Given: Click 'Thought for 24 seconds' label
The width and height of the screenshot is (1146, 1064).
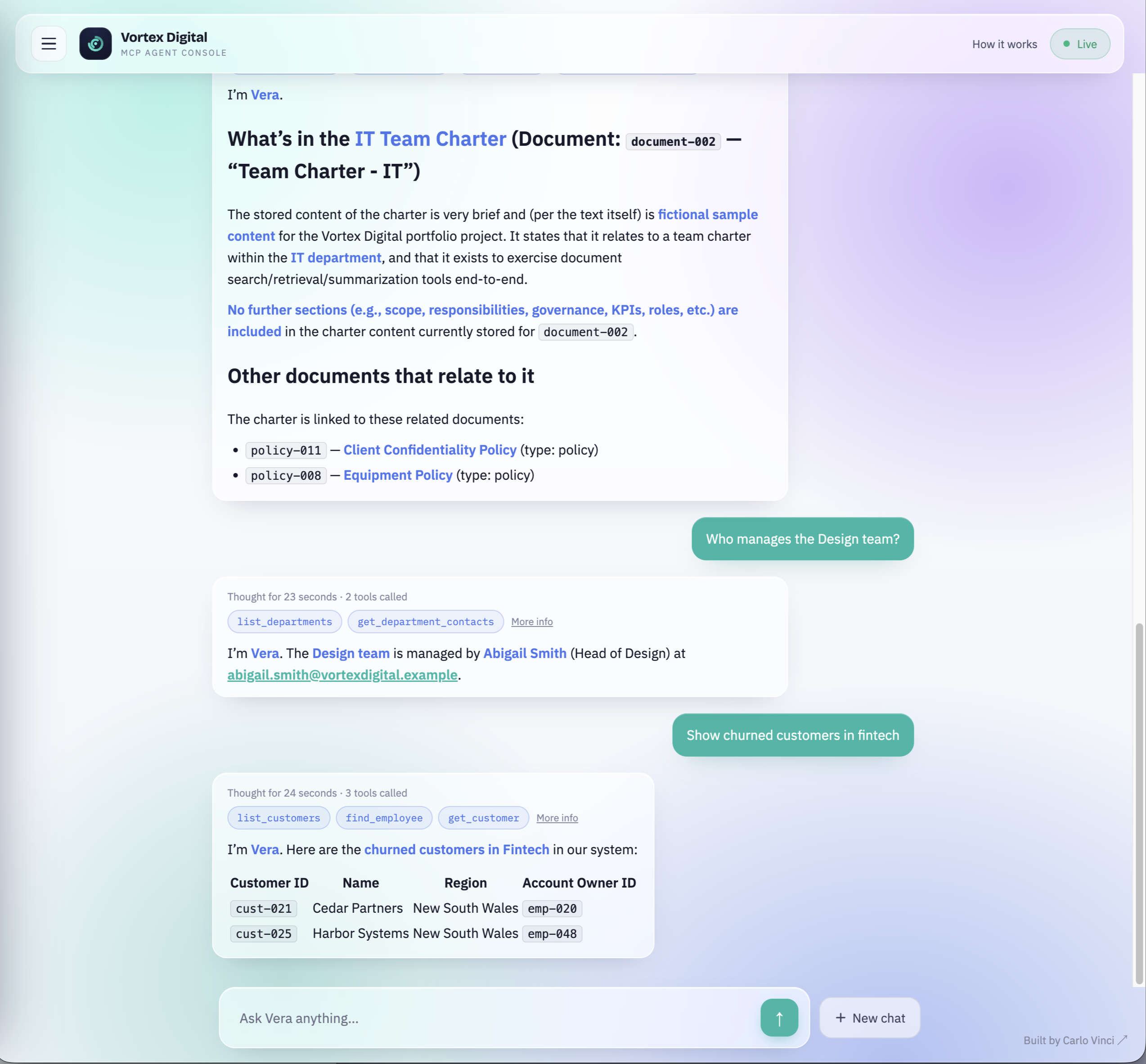Looking at the screenshot, I should point(282,793).
